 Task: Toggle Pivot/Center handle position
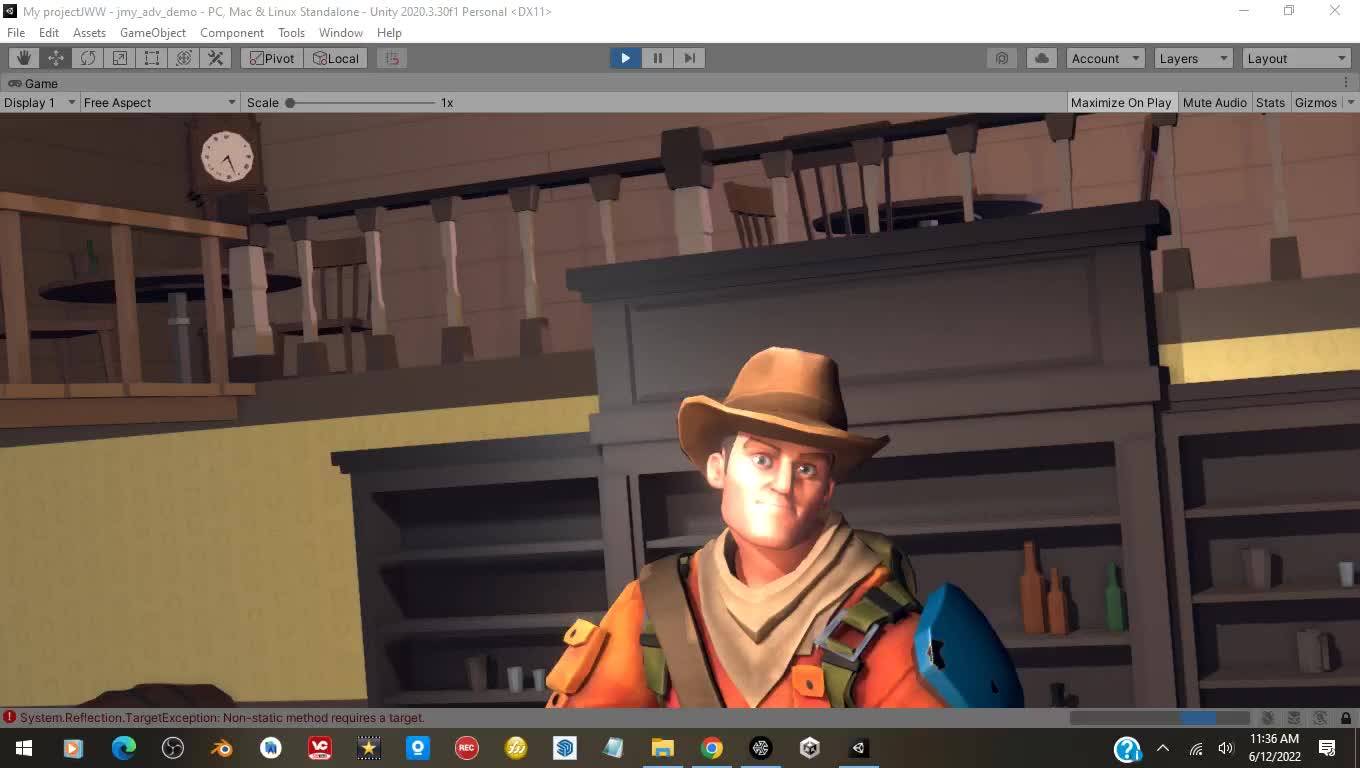coord(273,58)
